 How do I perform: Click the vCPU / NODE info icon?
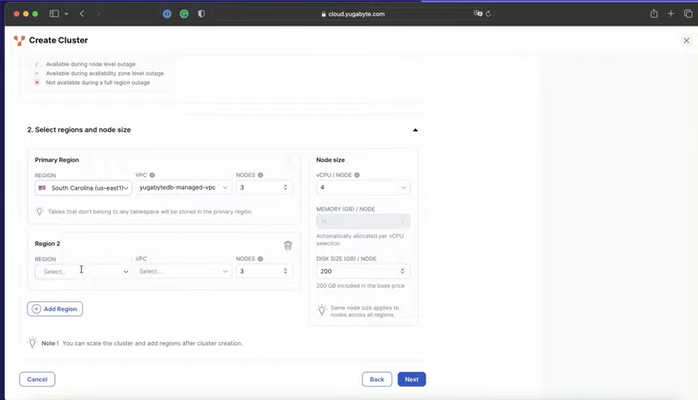coord(357,175)
